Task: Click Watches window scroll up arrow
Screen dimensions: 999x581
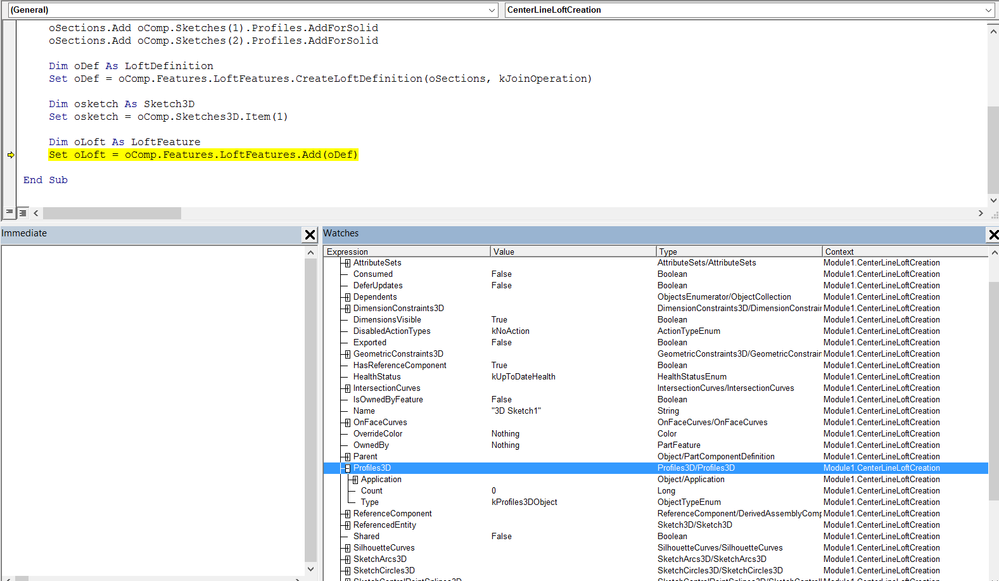Action: pyautogui.click(x=994, y=252)
